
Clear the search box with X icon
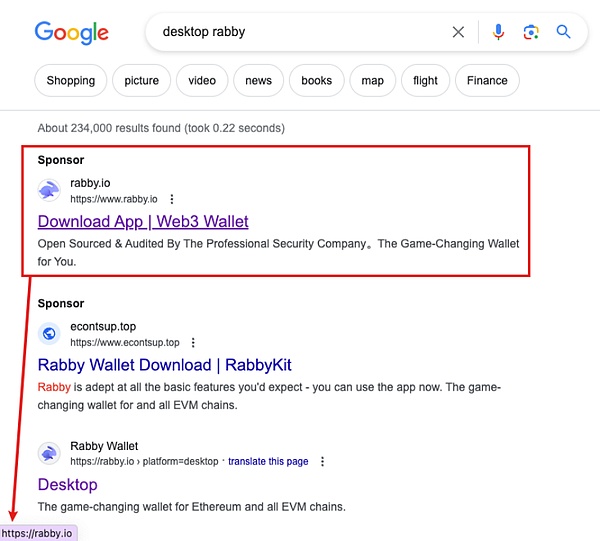[458, 32]
